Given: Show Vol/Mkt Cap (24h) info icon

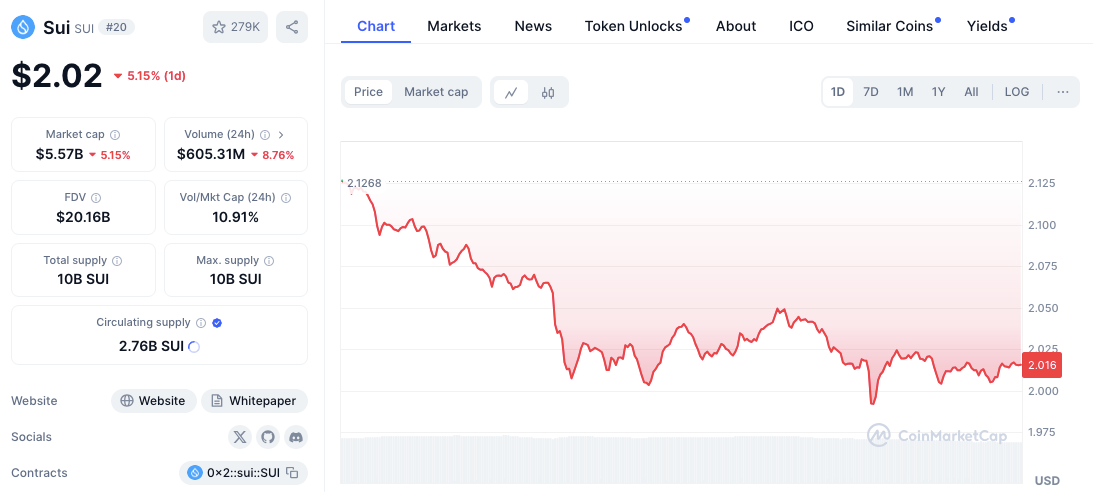Looking at the screenshot, I should click(x=286, y=198).
